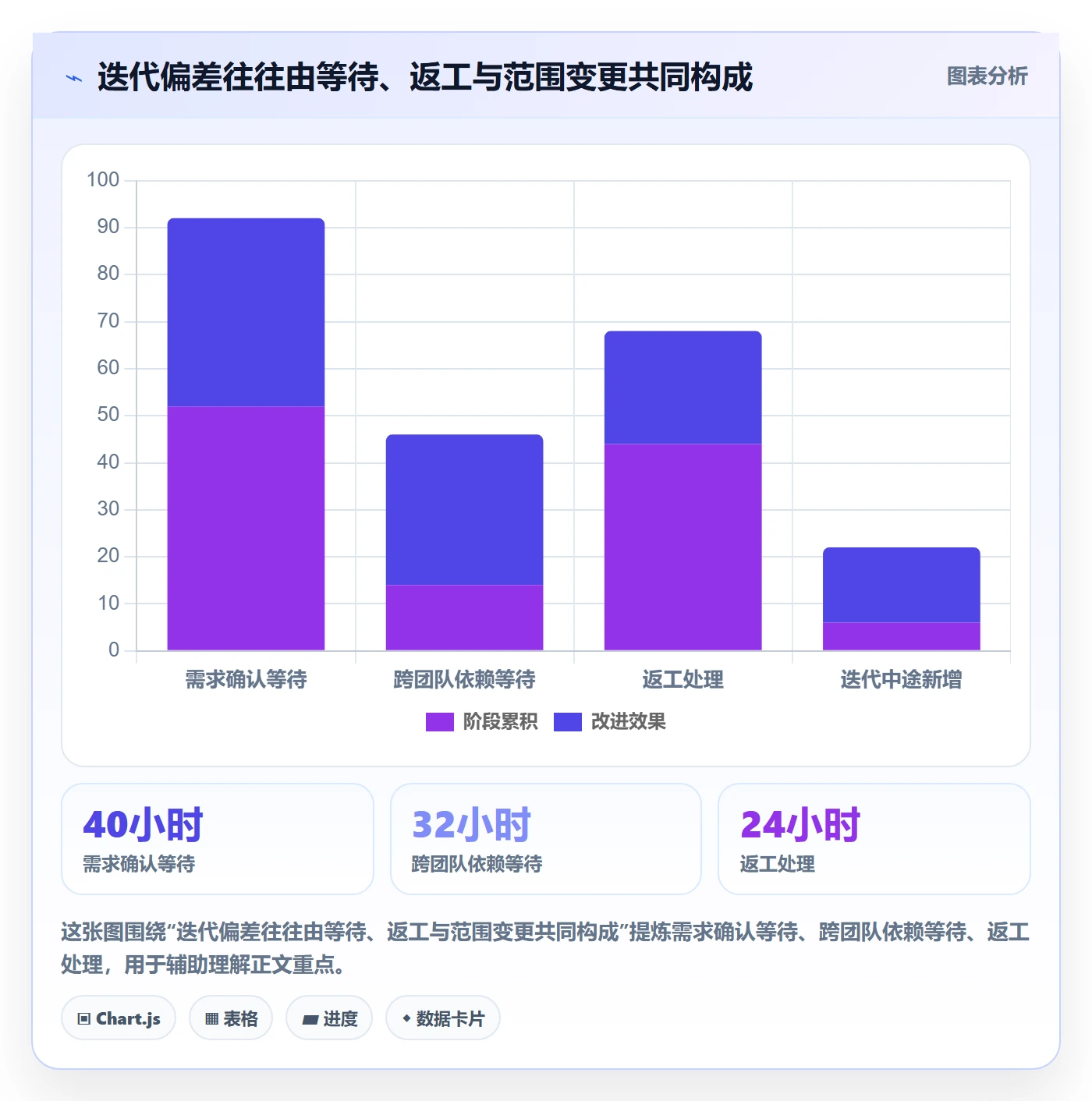Image resolution: width=1092 pixels, height=1101 pixels.
Task: Click the title 迭代偏差往往由等待 heading
Action: tap(425, 77)
